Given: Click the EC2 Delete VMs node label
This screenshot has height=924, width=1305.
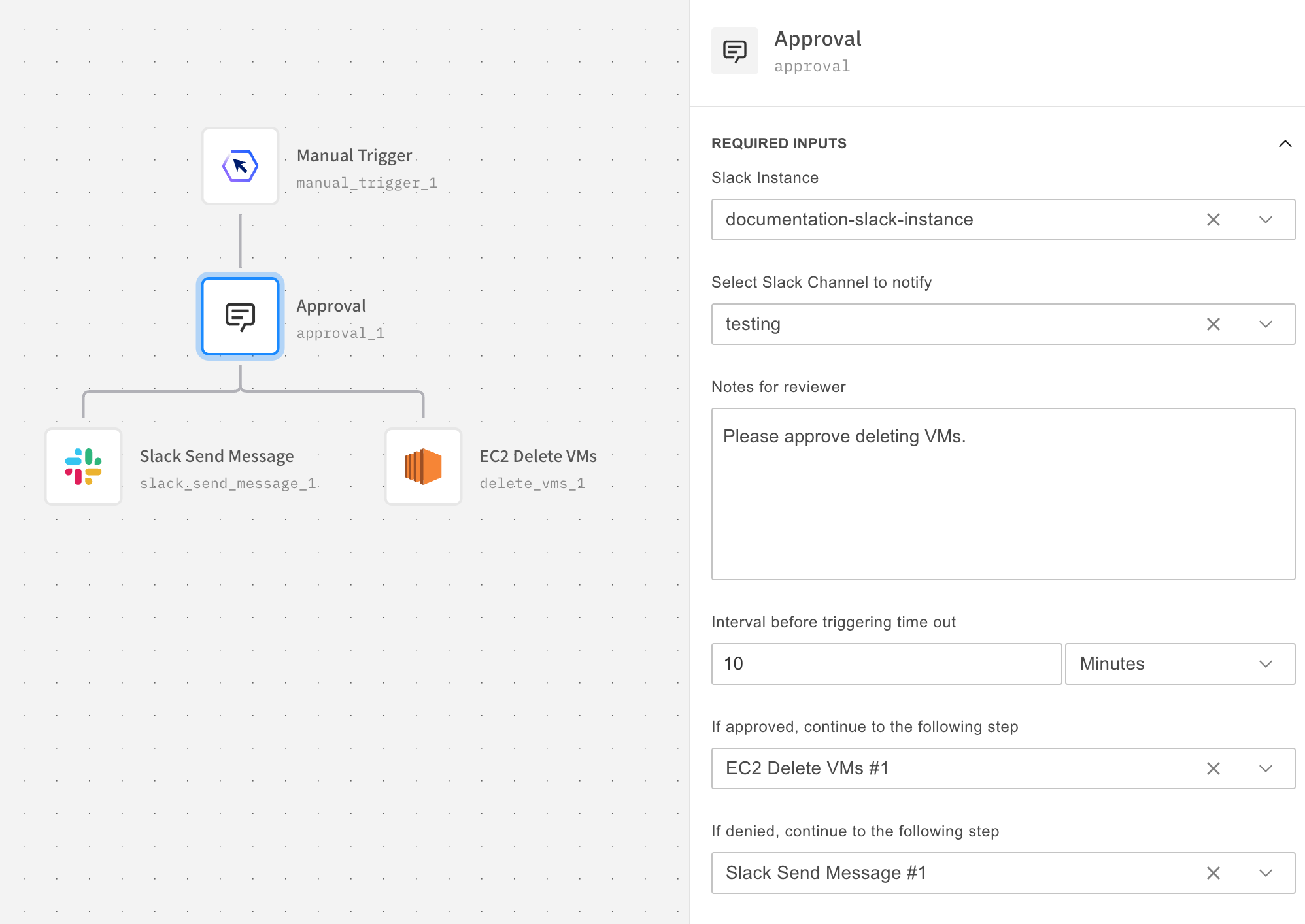Looking at the screenshot, I should click(538, 456).
